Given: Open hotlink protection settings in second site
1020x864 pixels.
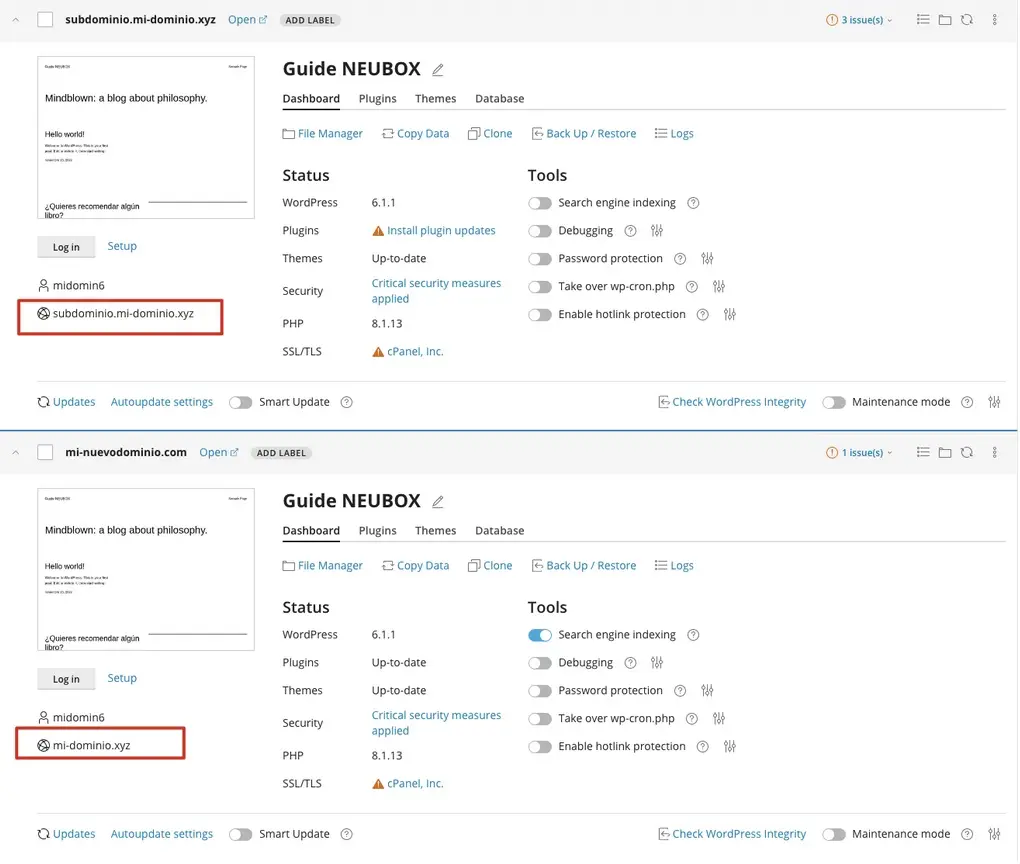Looking at the screenshot, I should coord(729,746).
